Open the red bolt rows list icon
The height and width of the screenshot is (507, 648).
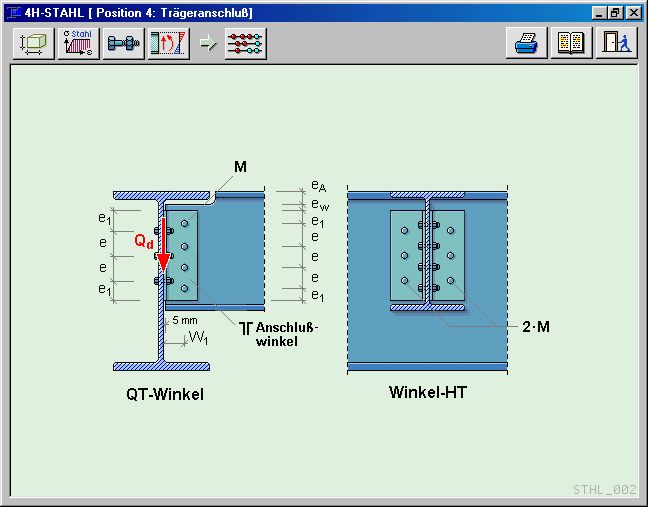click(245, 44)
